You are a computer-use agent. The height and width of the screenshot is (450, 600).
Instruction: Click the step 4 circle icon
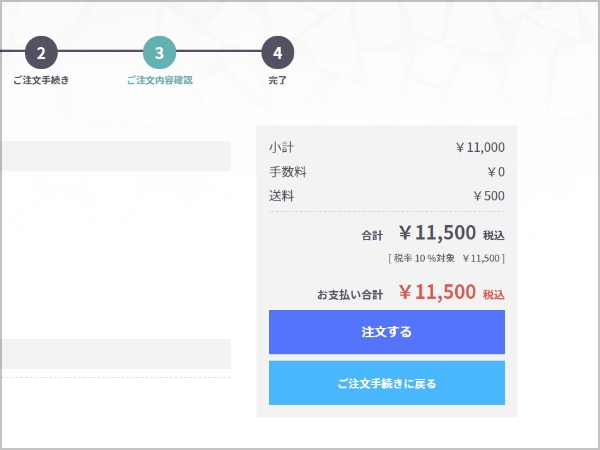coord(277,51)
